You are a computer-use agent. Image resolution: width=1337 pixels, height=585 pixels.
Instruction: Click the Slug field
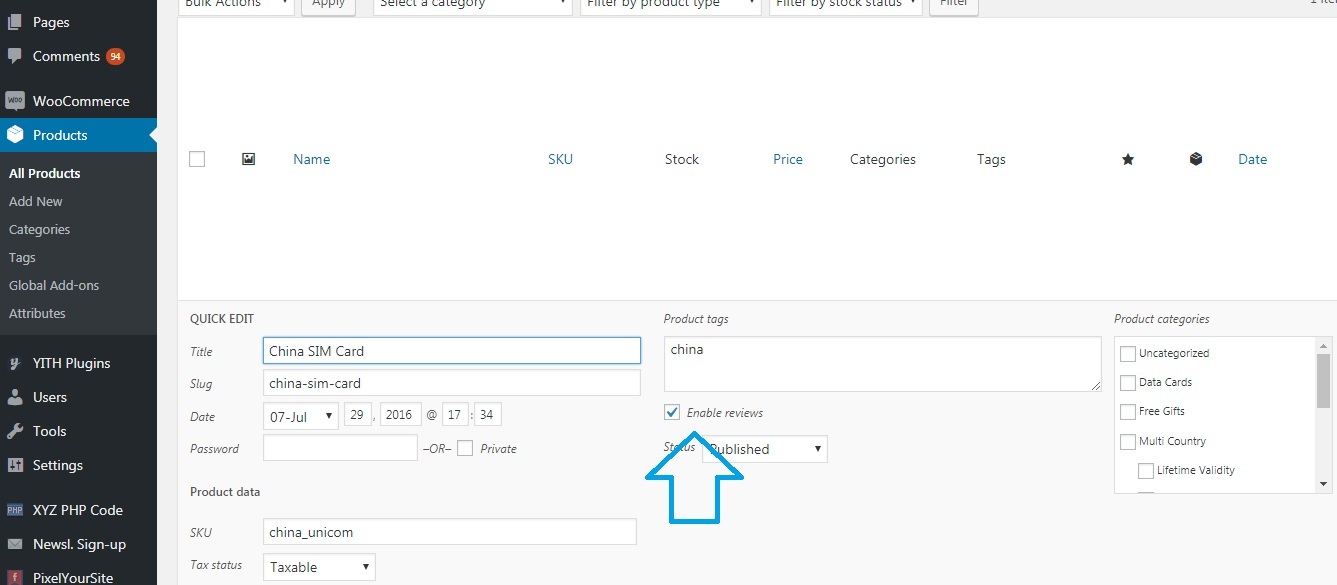tap(452, 383)
